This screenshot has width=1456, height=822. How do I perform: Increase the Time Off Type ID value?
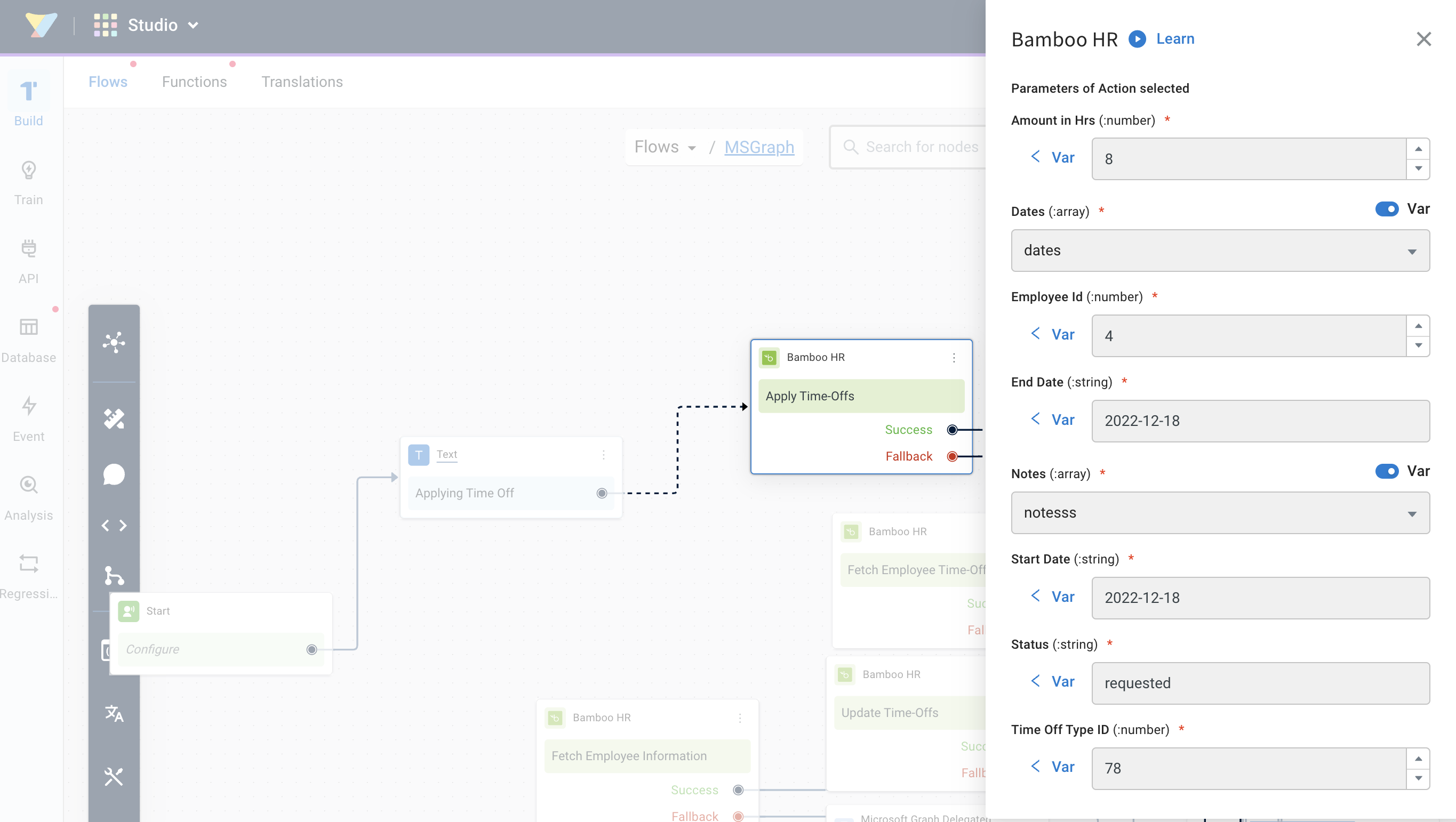click(1418, 759)
